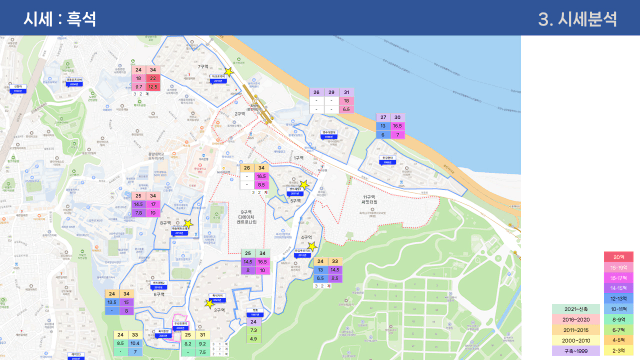
Task: Click the pink price cell reading 8.7
Action: tap(139, 87)
